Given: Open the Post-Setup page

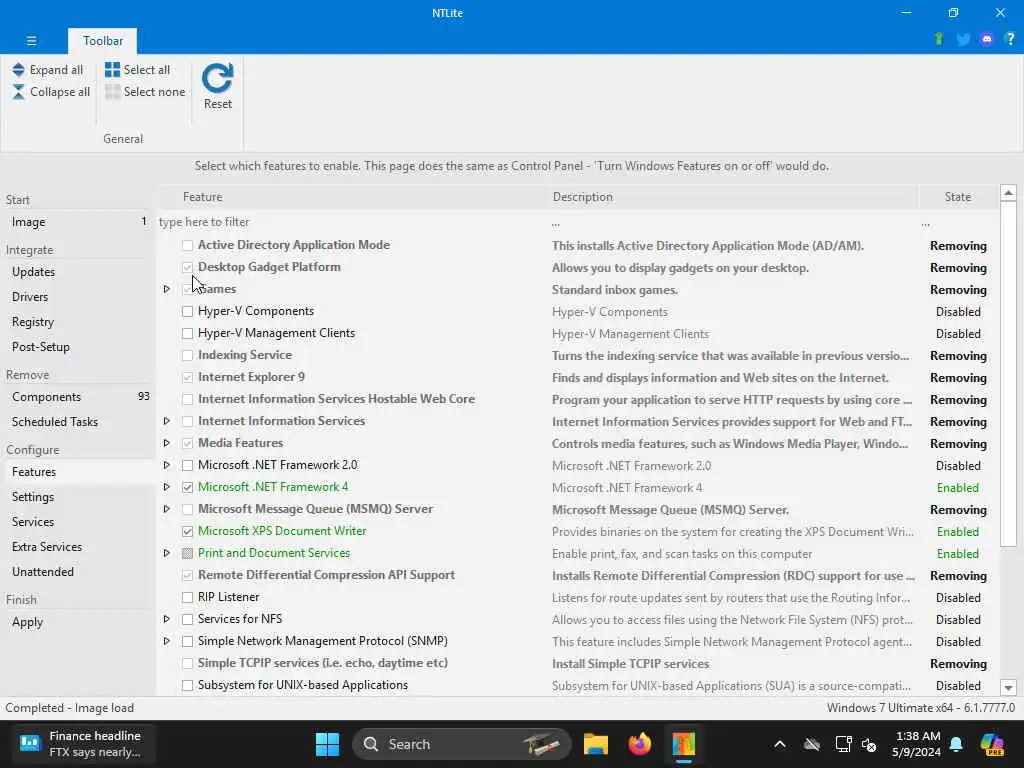Looking at the screenshot, I should [x=77, y=347].
